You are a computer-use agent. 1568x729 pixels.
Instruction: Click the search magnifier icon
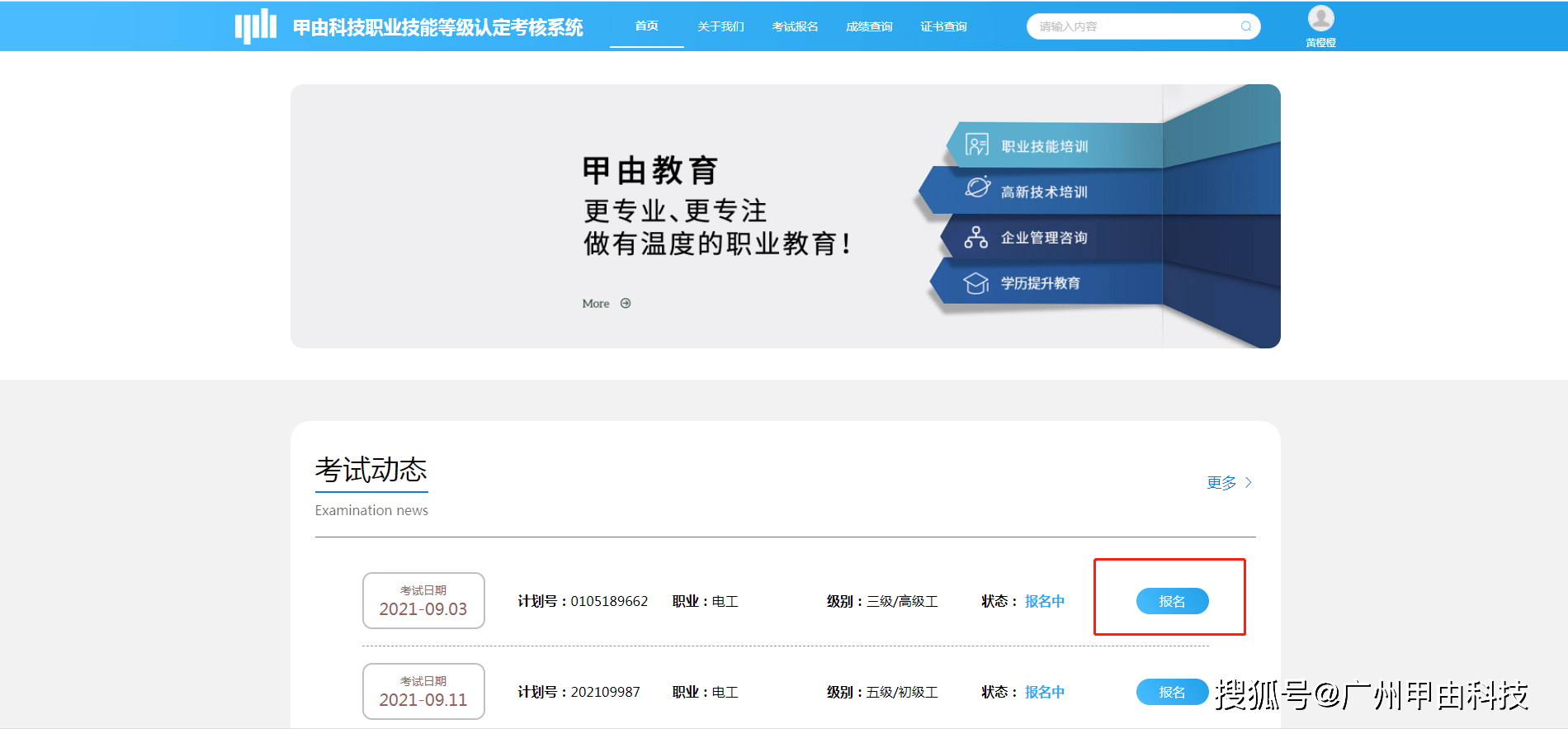[x=1246, y=26]
